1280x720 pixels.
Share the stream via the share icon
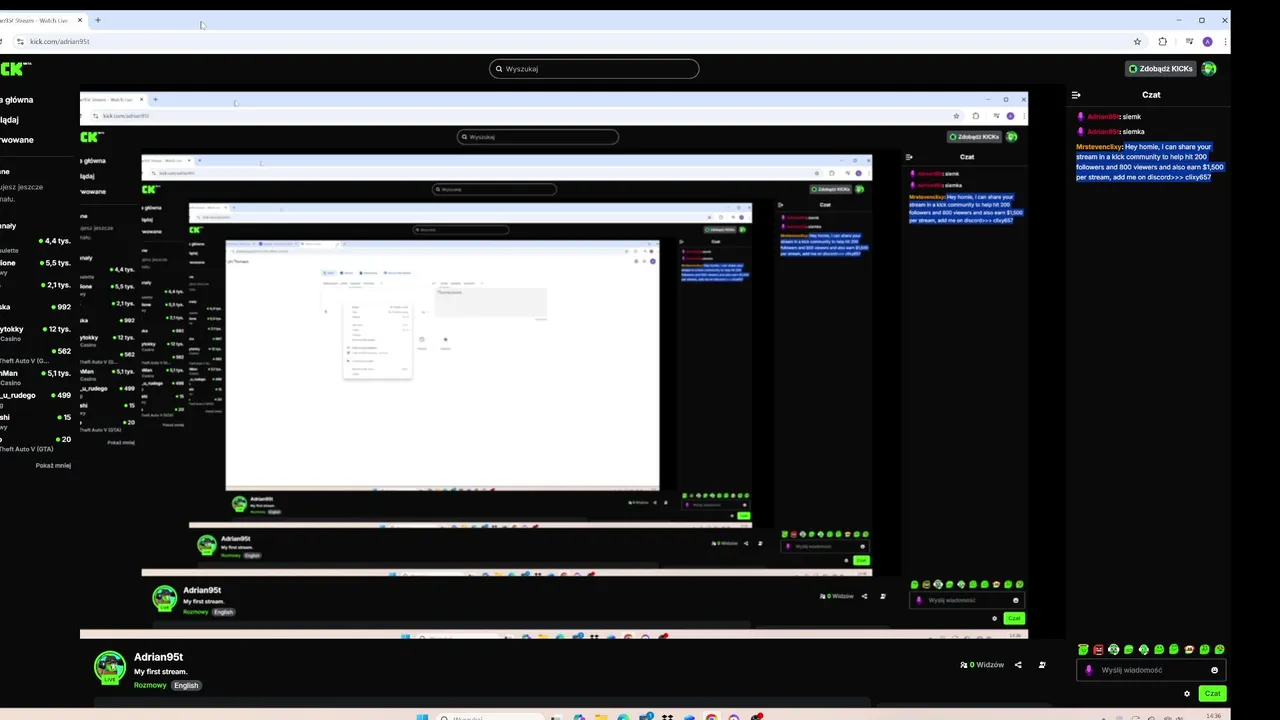1018,665
